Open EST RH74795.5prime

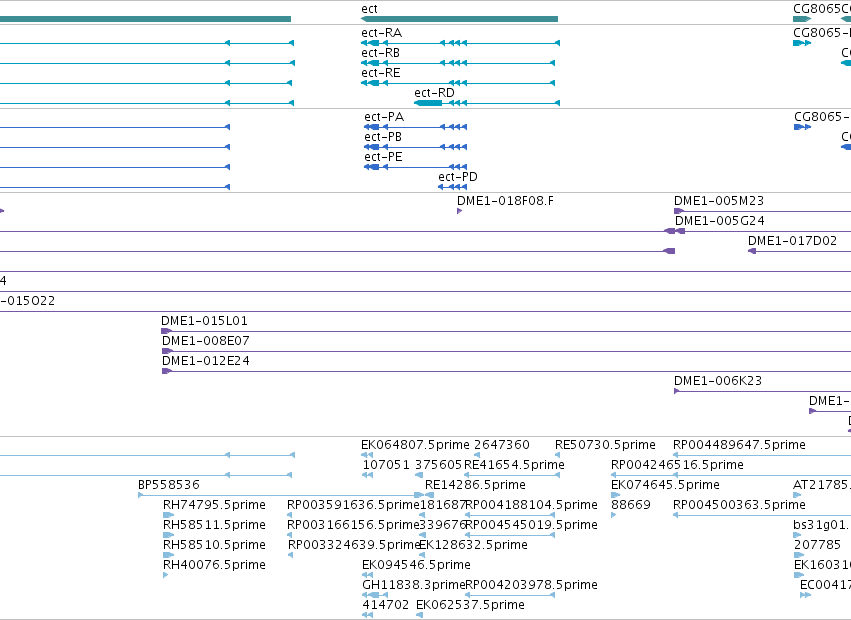click(x=214, y=505)
